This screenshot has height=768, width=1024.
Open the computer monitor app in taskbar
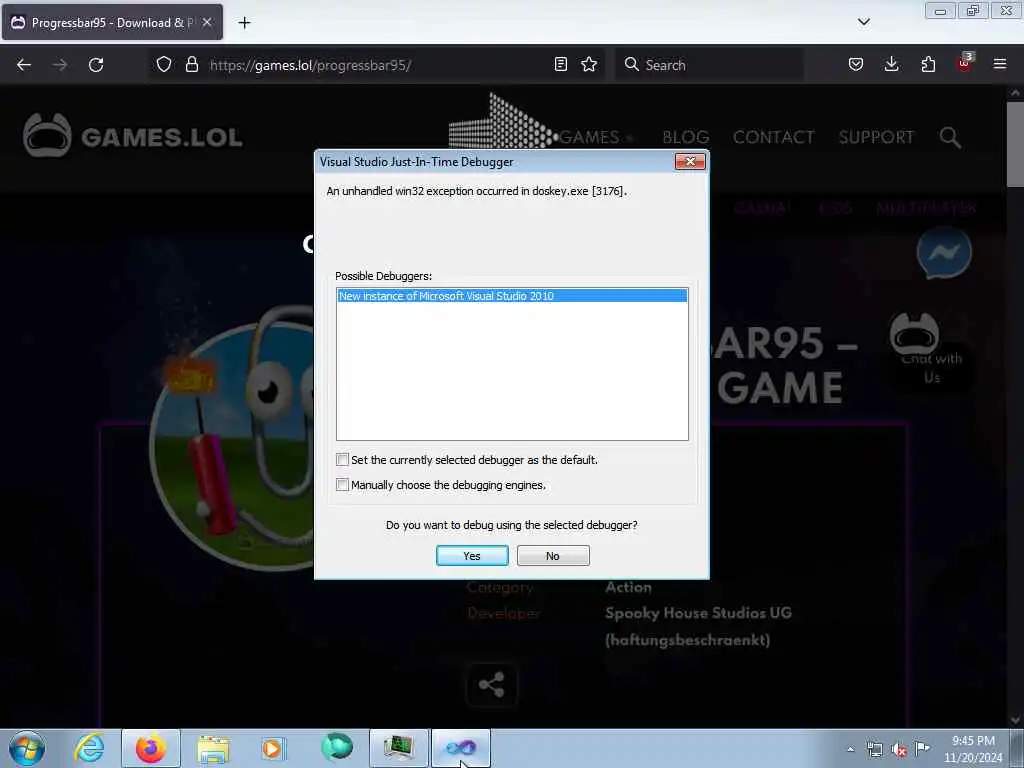398,748
